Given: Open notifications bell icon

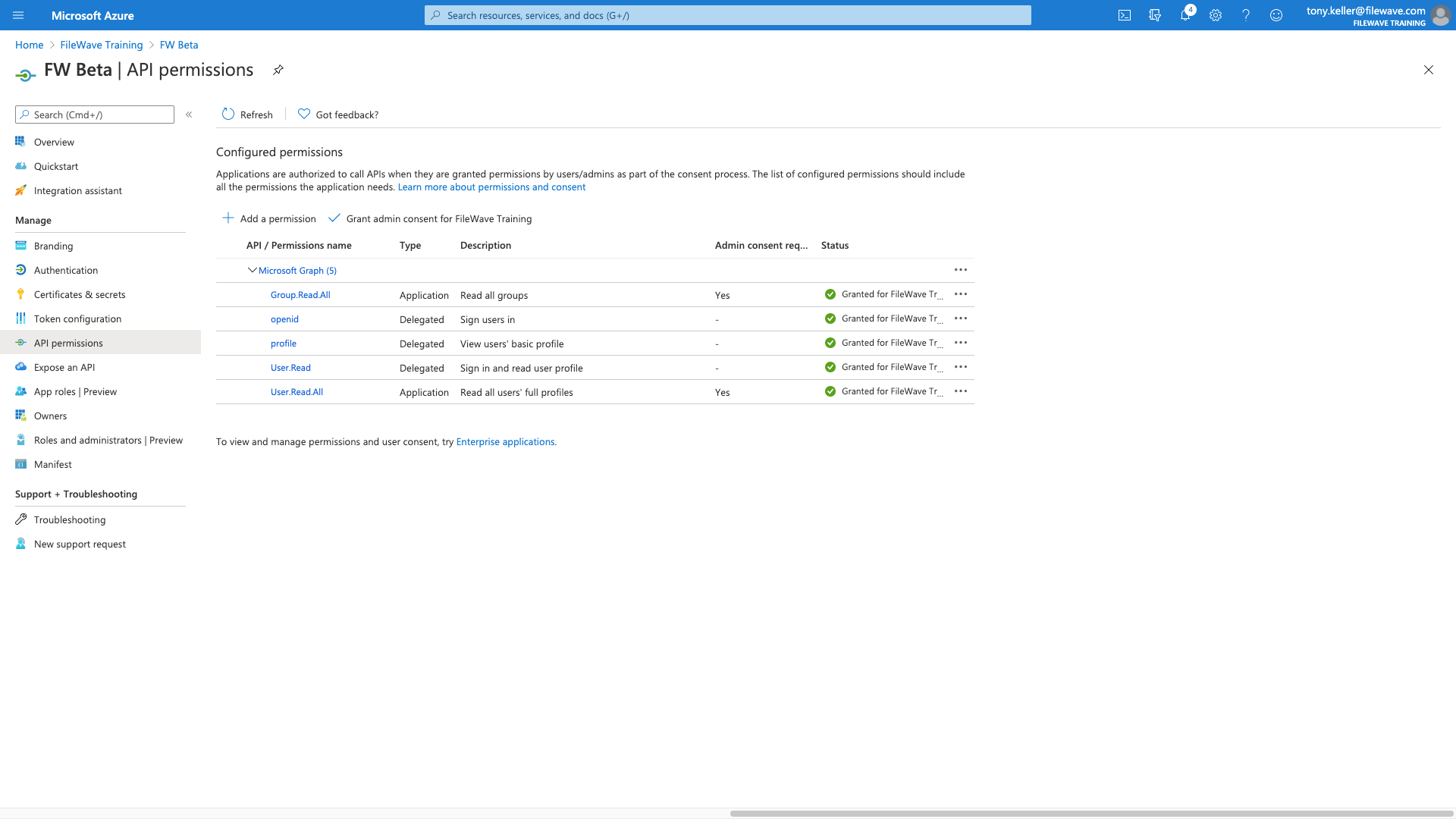Looking at the screenshot, I should [1185, 15].
